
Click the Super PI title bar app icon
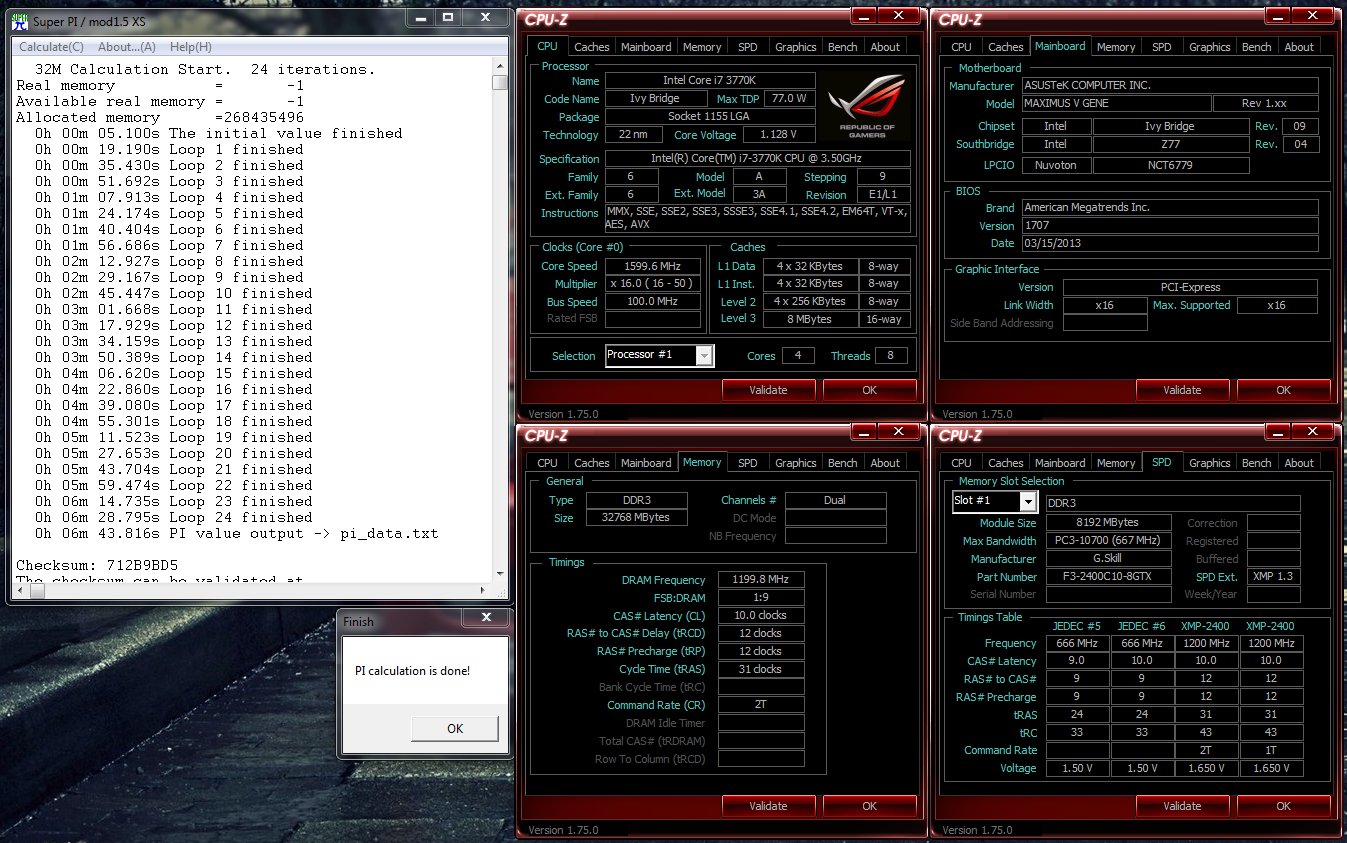[21, 20]
